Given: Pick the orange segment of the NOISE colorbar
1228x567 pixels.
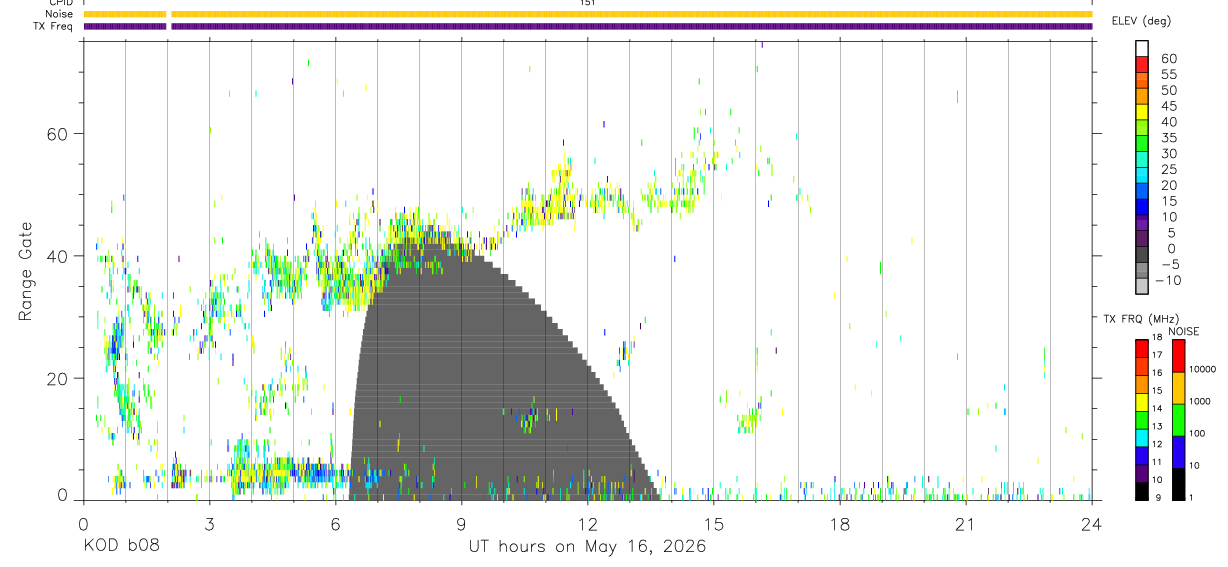Looking at the screenshot, I should pos(1178,388).
